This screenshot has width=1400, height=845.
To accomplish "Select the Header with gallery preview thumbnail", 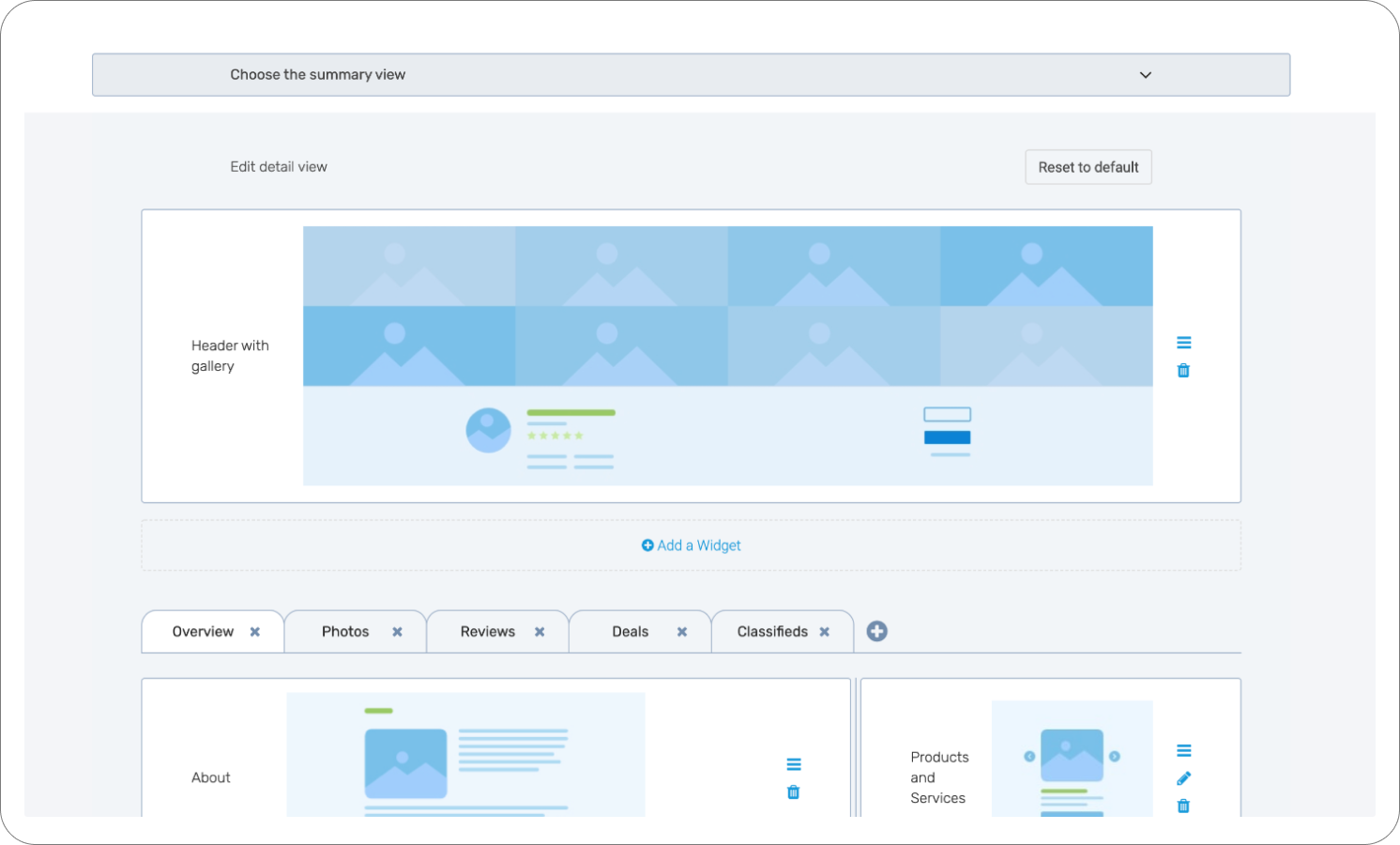I will [x=727, y=356].
